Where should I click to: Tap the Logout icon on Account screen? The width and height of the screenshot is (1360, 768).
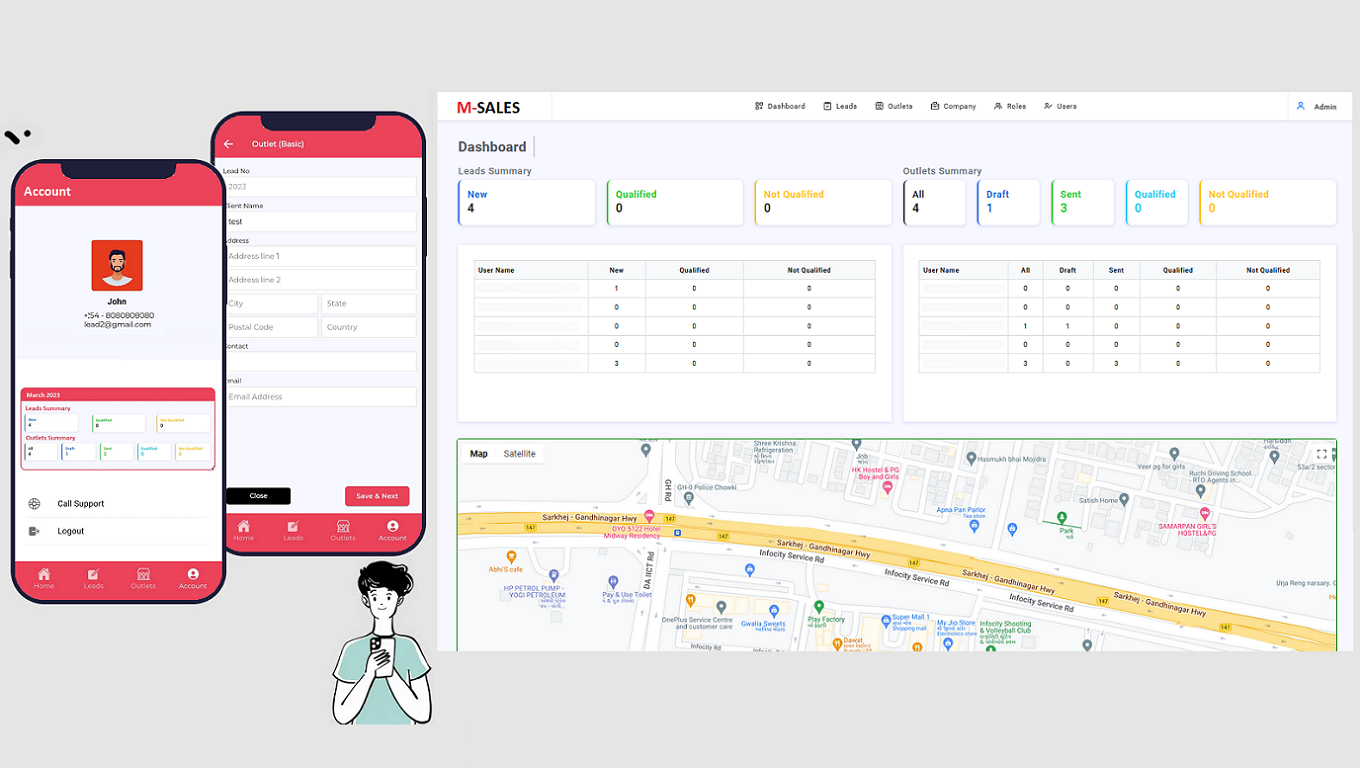point(35,531)
